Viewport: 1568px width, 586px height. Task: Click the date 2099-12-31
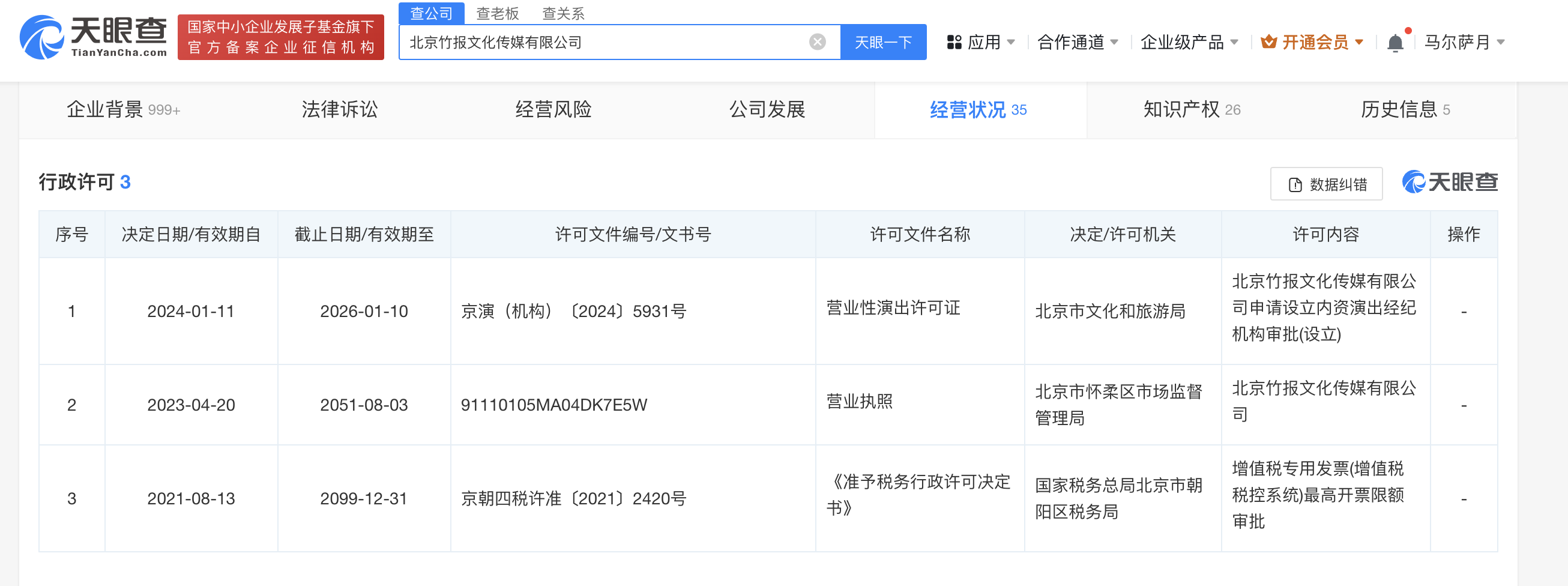363,499
